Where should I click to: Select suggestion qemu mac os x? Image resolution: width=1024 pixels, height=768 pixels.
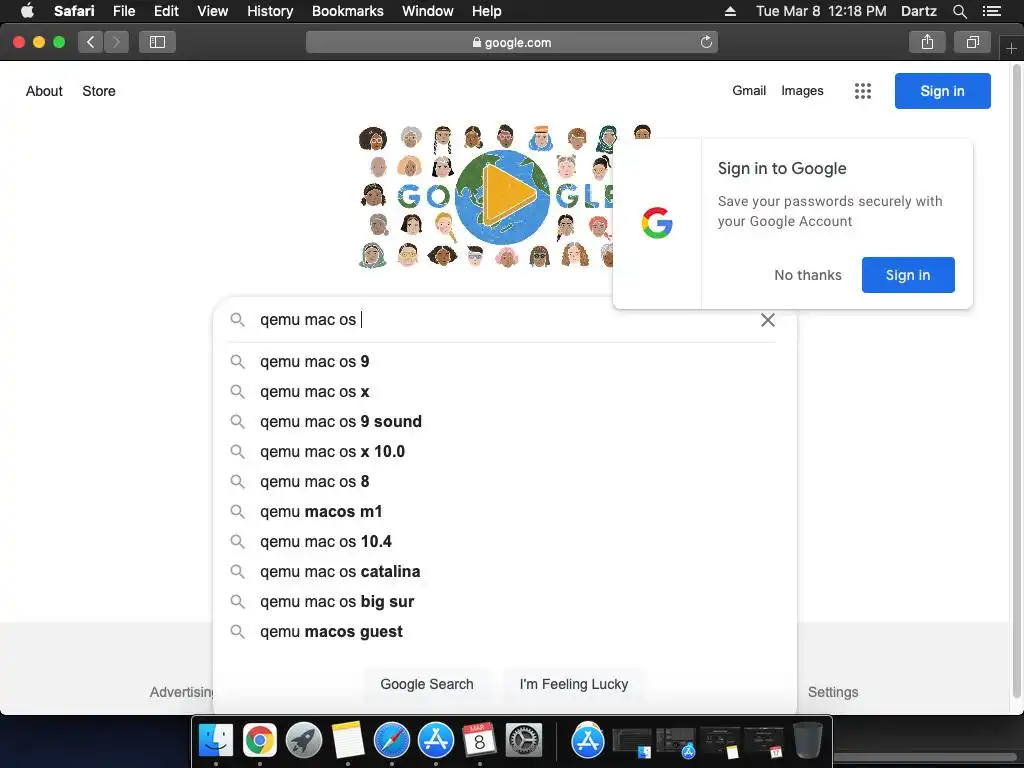[x=503, y=391]
